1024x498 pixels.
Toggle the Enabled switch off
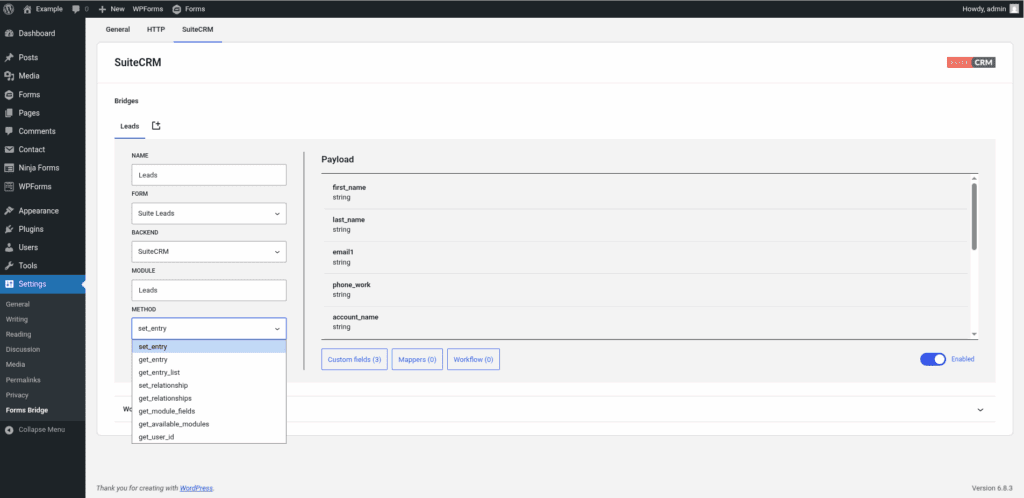(x=933, y=359)
